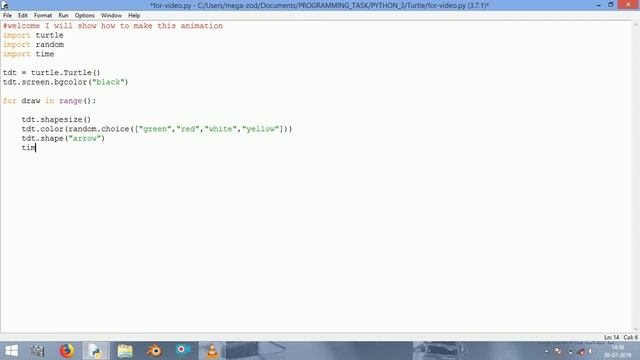Open the File menu
Viewport: 640px width, 360px height.
7,16
